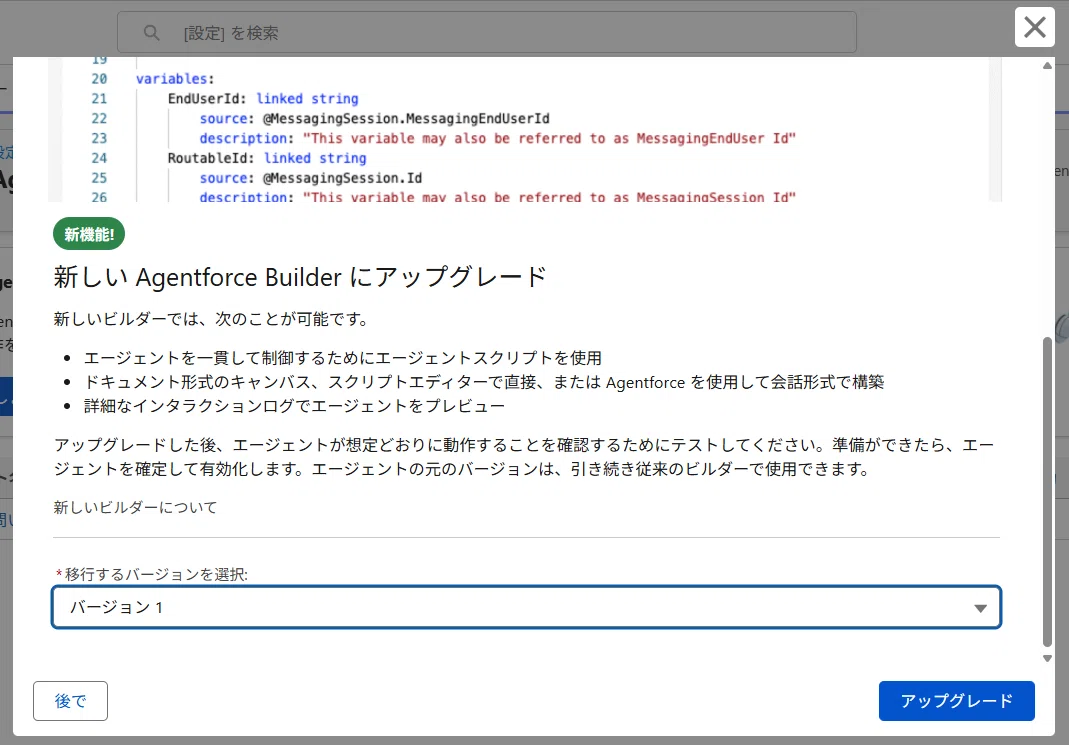The width and height of the screenshot is (1069, 745).
Task: Click the heading 新しい Agentforce Builder にアップグレード
Action: [x=300, y=277]
